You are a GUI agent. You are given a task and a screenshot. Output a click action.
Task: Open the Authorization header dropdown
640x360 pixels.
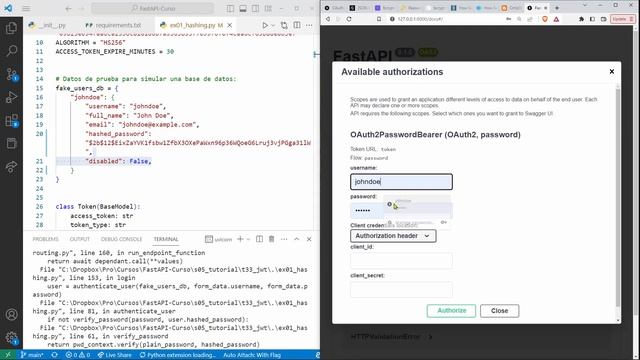(393, 236)
